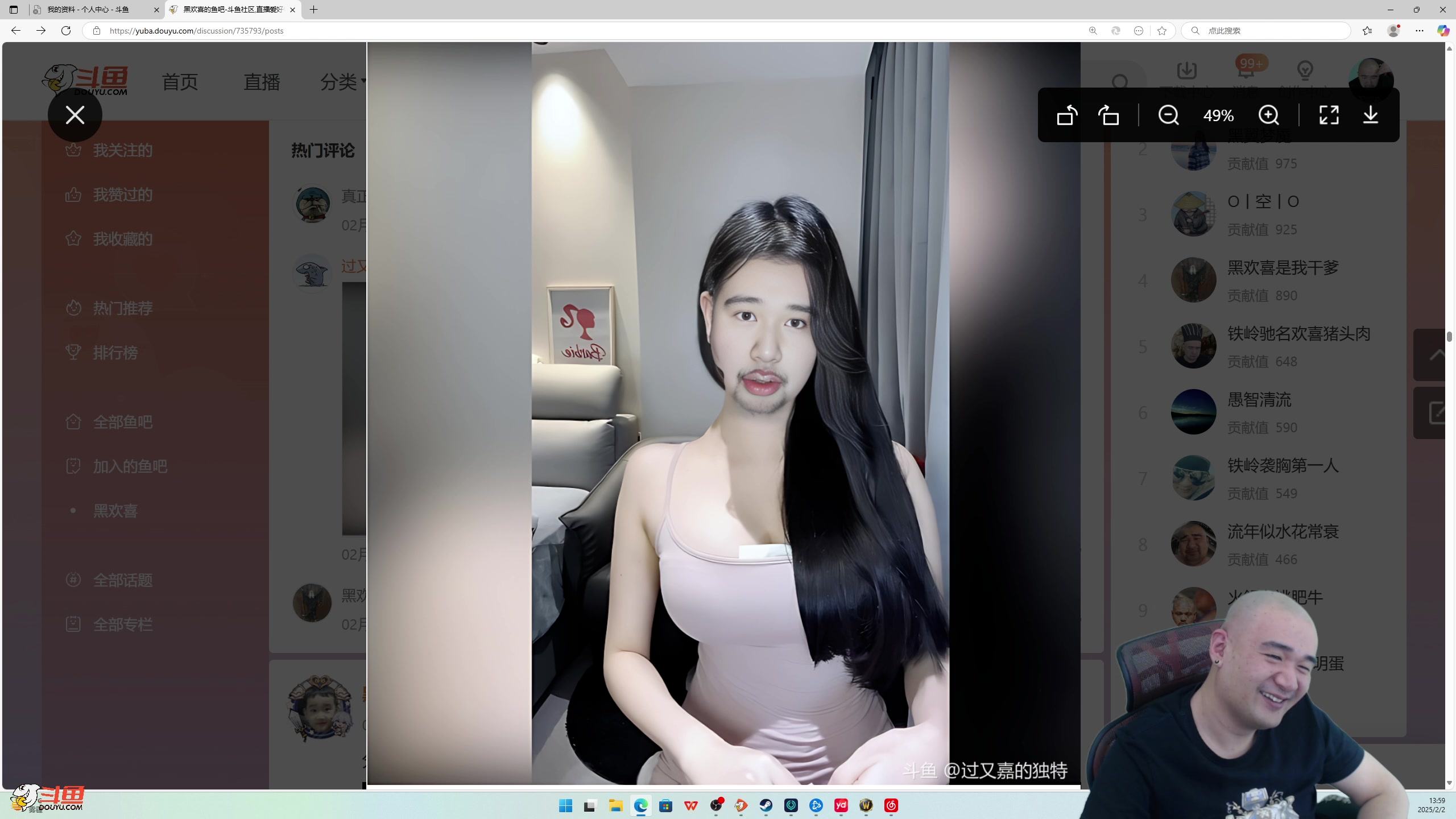
Task: Click the page vertical scrollbar thumb
Action: pos(1450,337)
